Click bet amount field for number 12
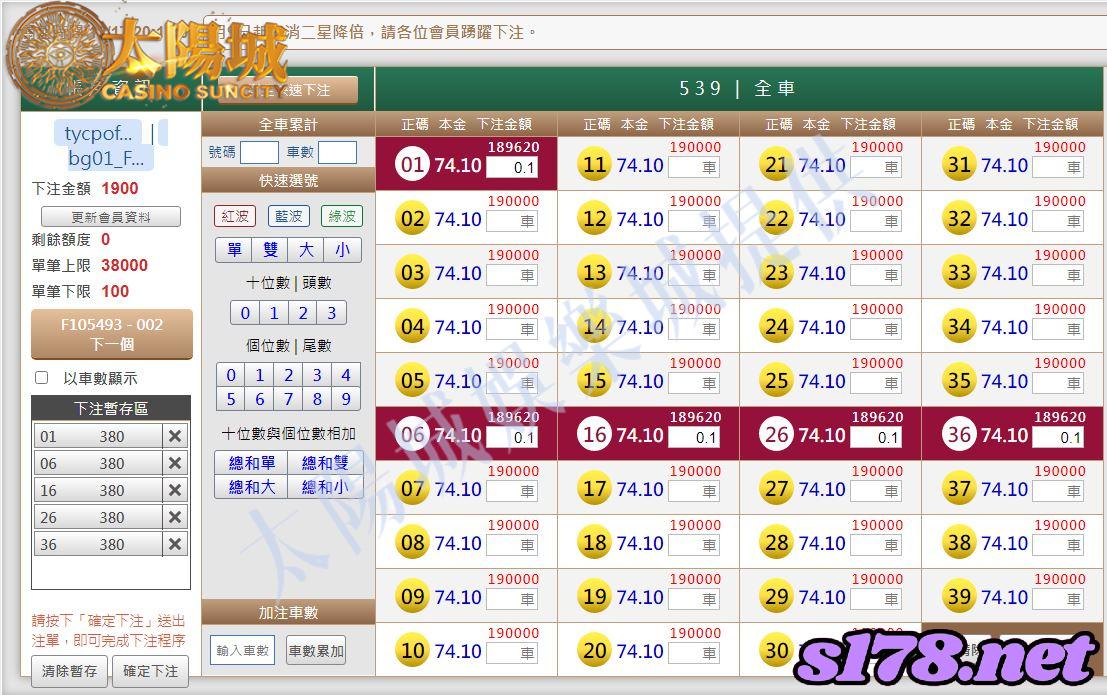Viewport: 1107px width, 695px height. [694, 221]
